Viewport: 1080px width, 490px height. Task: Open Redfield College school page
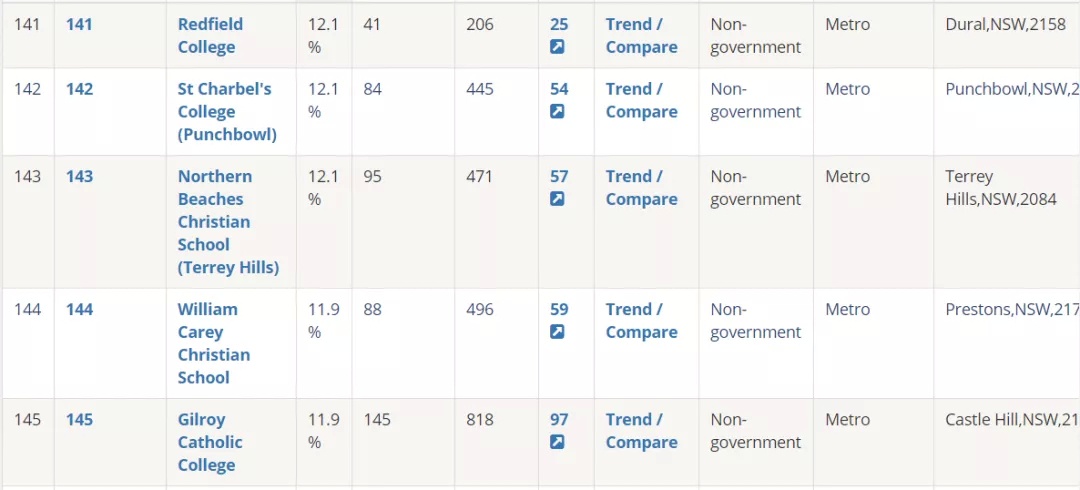[210, 36]
